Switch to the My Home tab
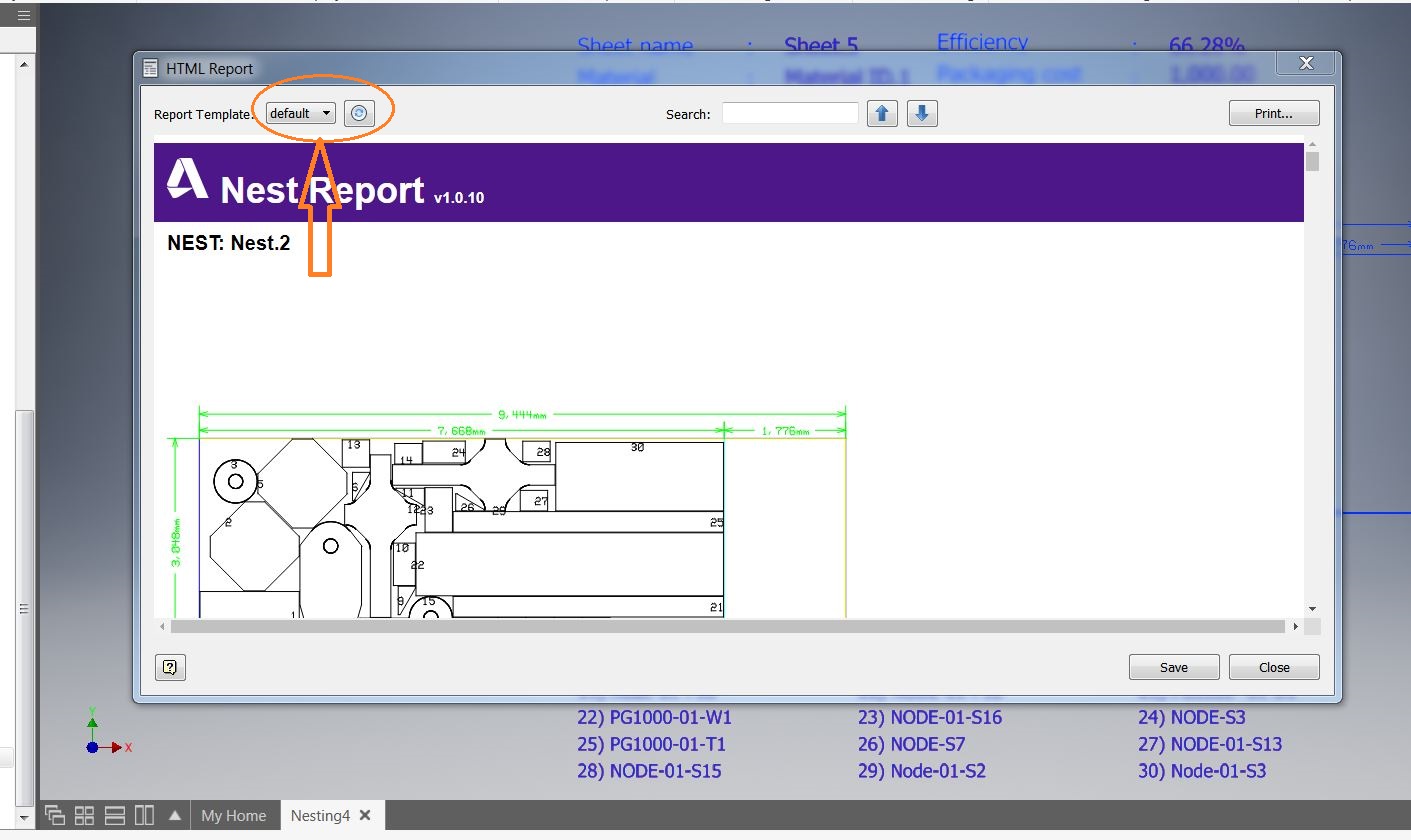This screenshot has height=840, width=1411. (234, 815)
